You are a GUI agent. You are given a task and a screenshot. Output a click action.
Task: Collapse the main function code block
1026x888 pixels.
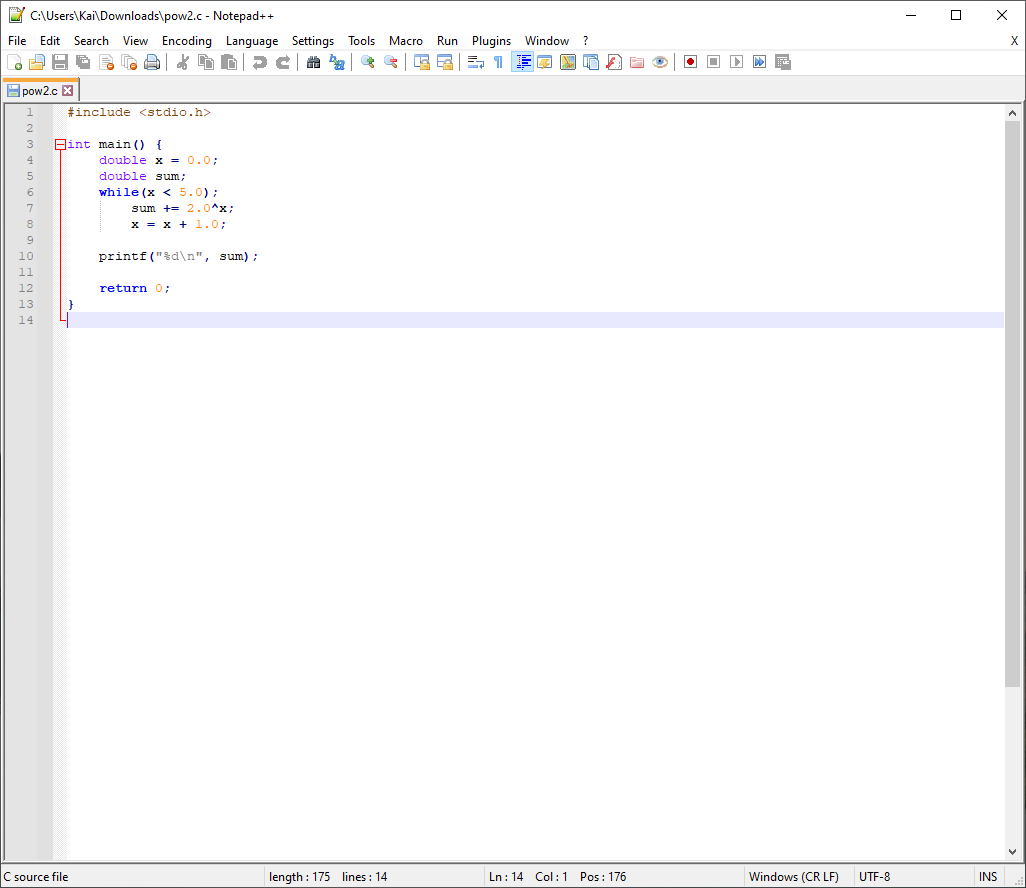click(x=59, y=143)
